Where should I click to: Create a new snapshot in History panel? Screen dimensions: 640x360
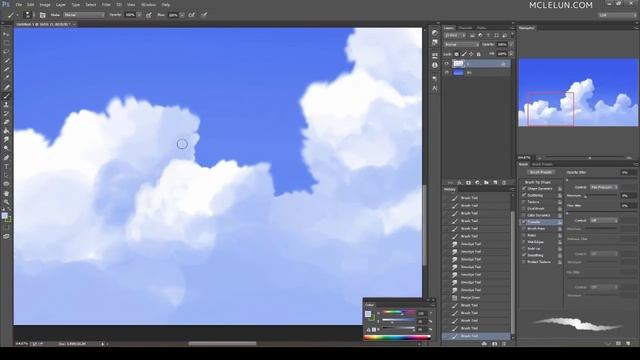pos(495,344)
